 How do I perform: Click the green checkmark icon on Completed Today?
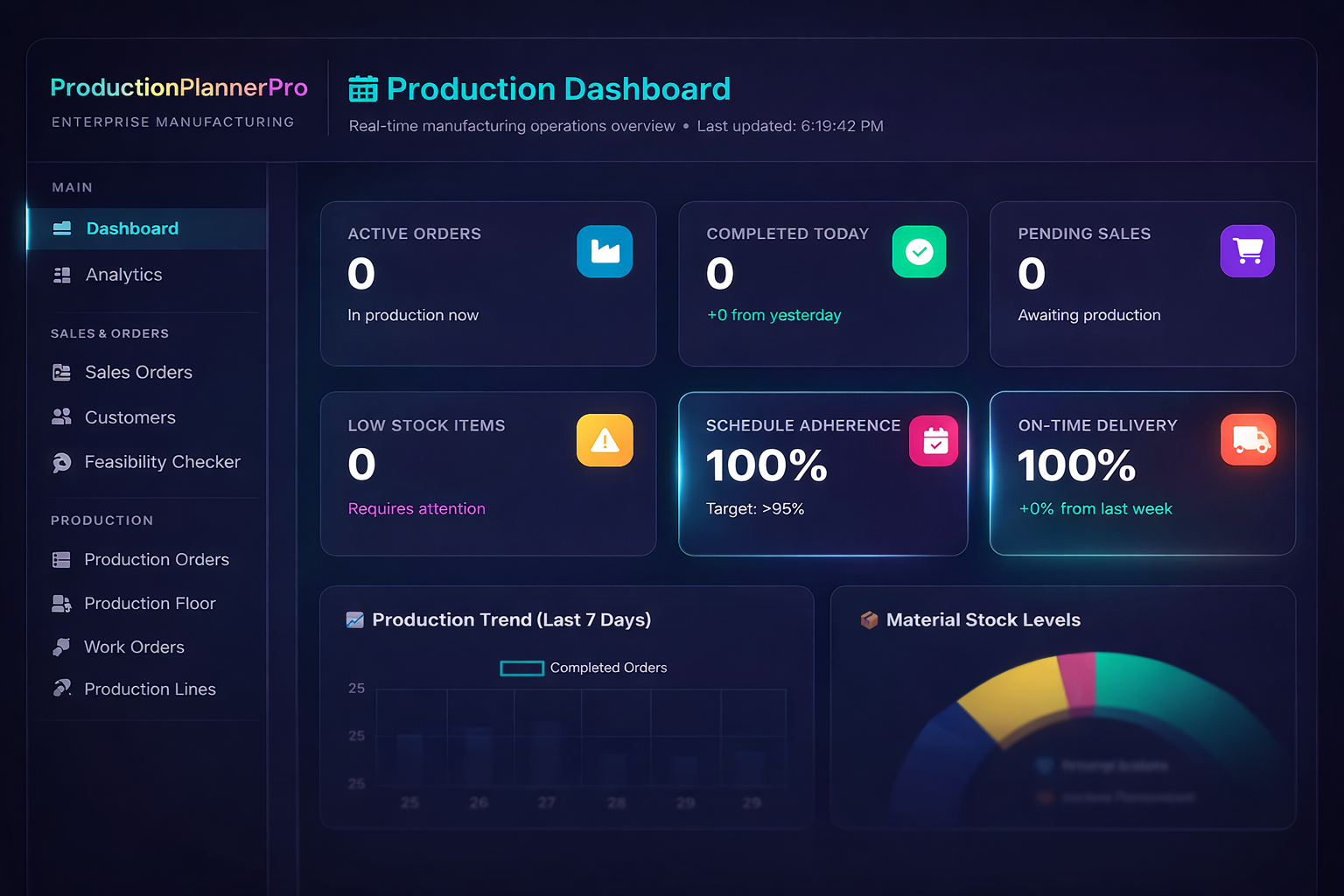919,251
